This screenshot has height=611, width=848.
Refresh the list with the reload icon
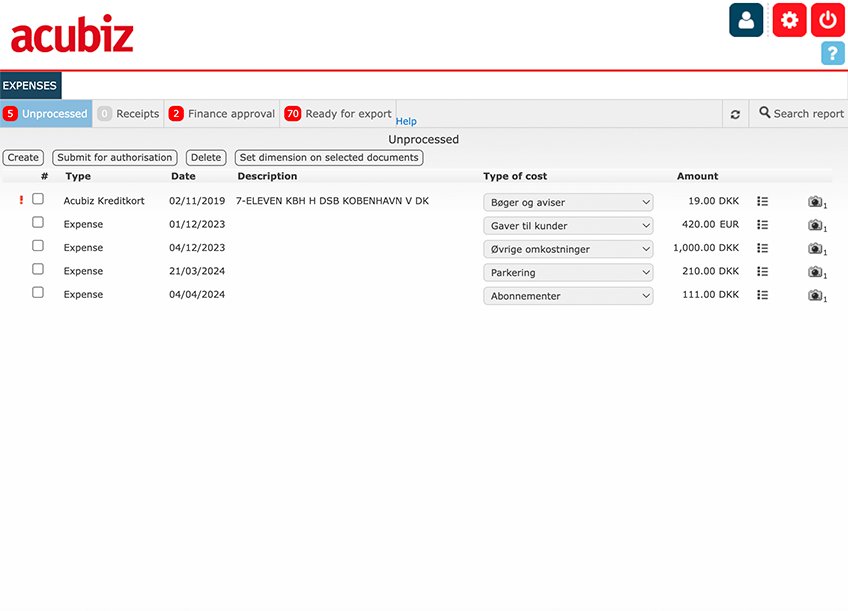tap(735, 114)
